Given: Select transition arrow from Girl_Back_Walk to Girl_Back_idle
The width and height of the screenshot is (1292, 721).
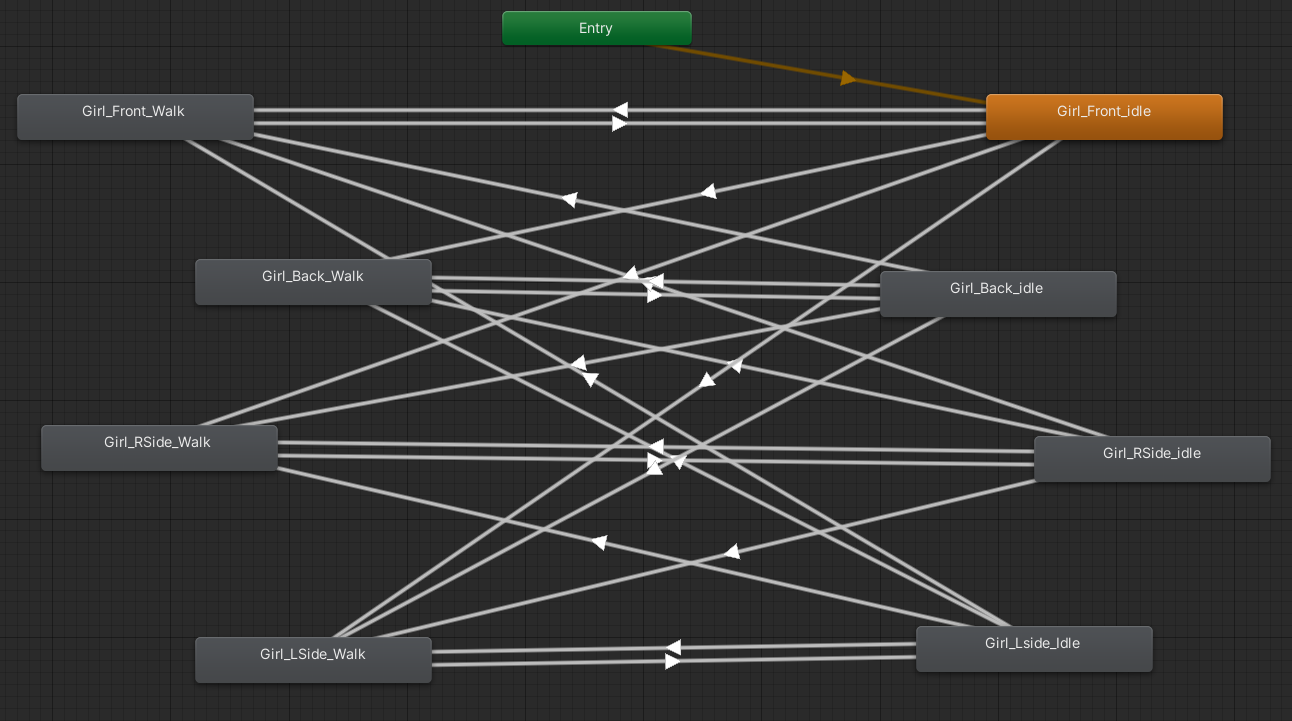Looking at the screenshot, I should pos(654,295).
